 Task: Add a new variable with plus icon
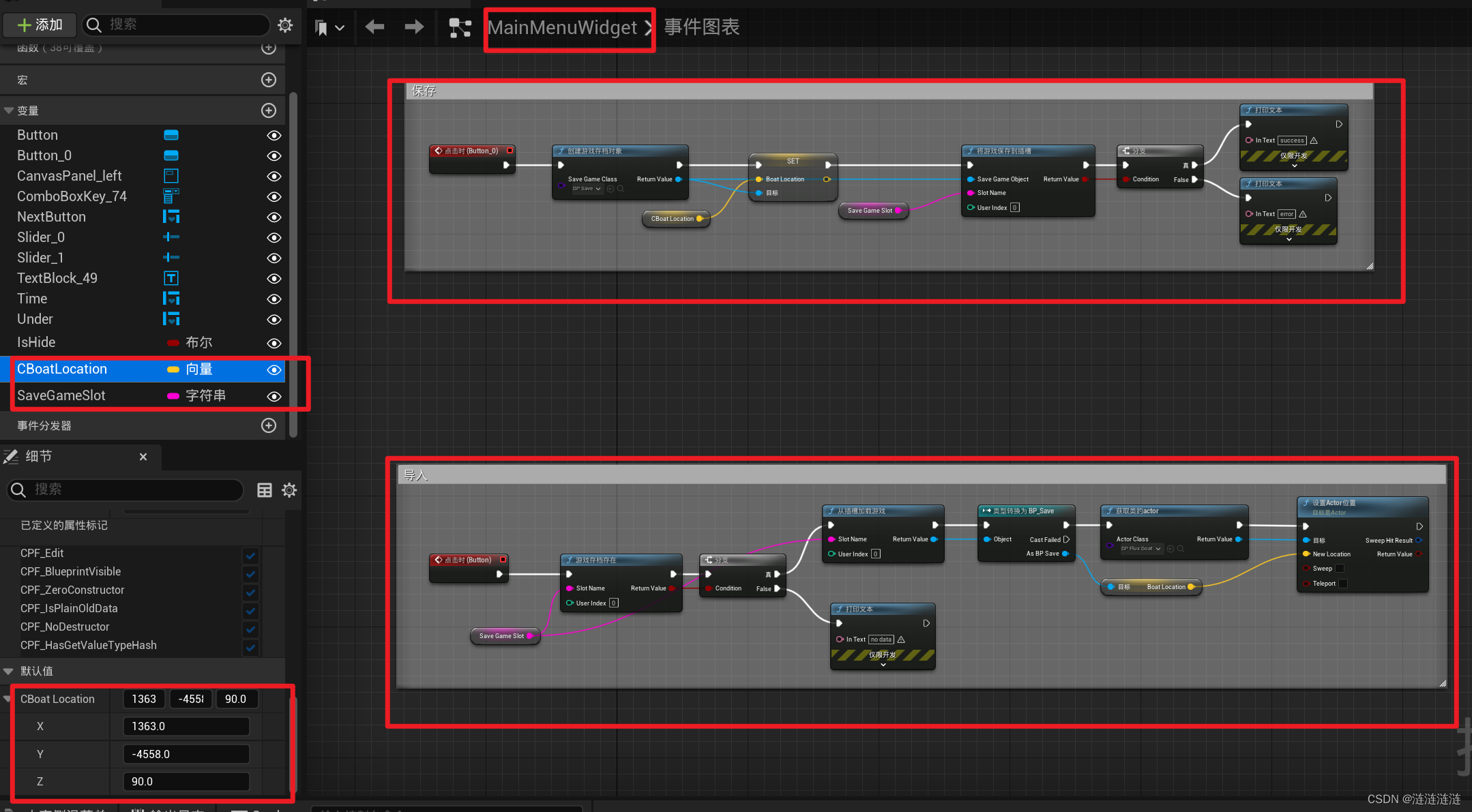coord(269,110)
